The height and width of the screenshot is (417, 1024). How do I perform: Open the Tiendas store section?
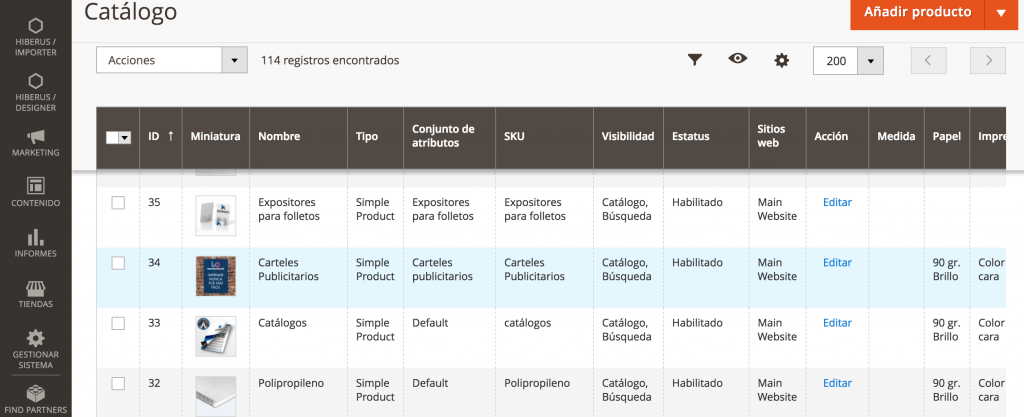point(36,294)
